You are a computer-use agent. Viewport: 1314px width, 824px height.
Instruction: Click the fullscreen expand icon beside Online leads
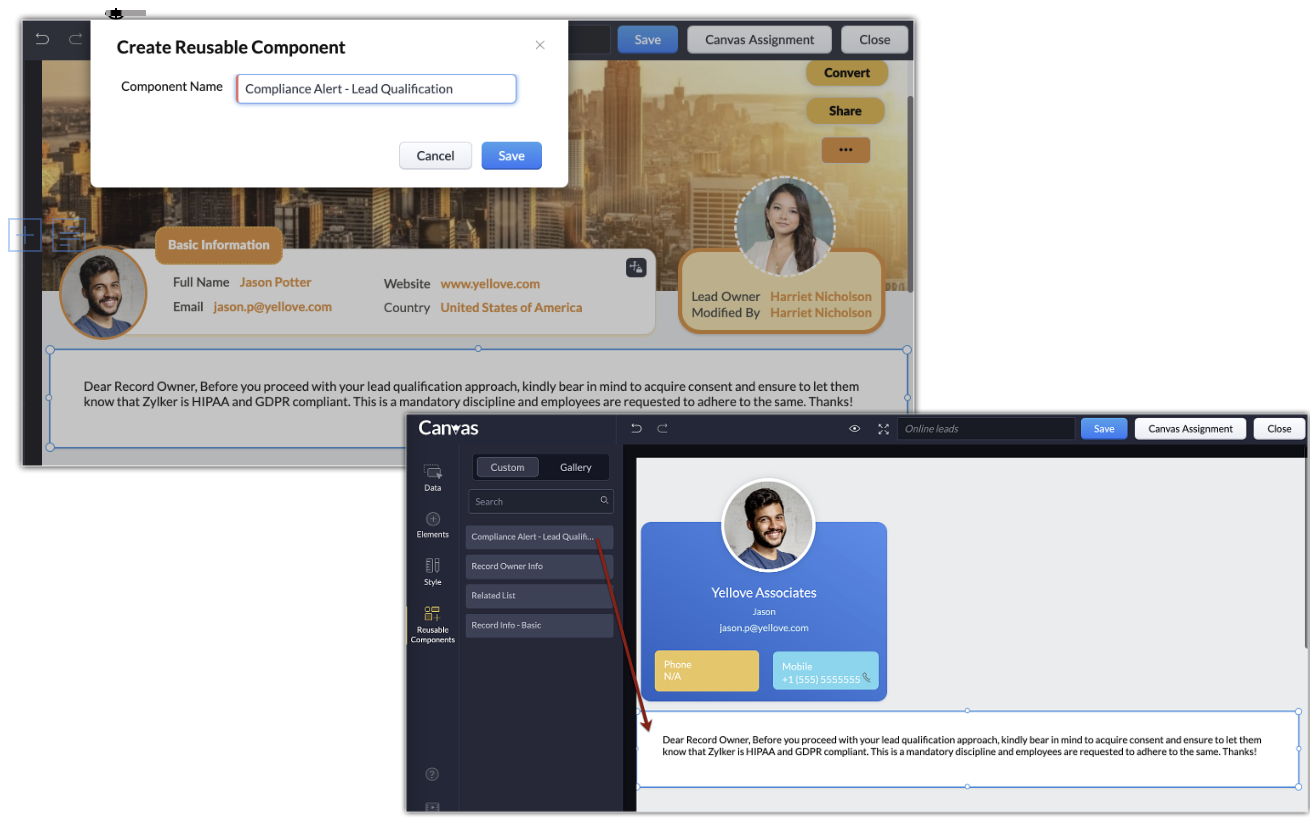[x=883, y=429]
